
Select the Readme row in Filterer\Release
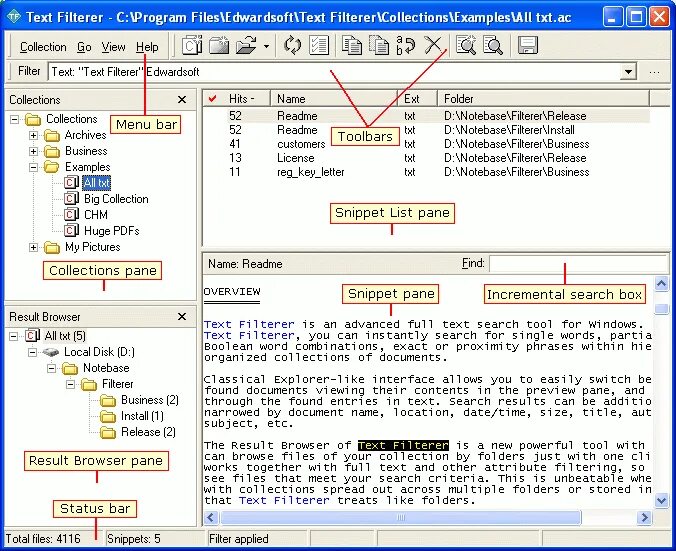coord(427,116)
